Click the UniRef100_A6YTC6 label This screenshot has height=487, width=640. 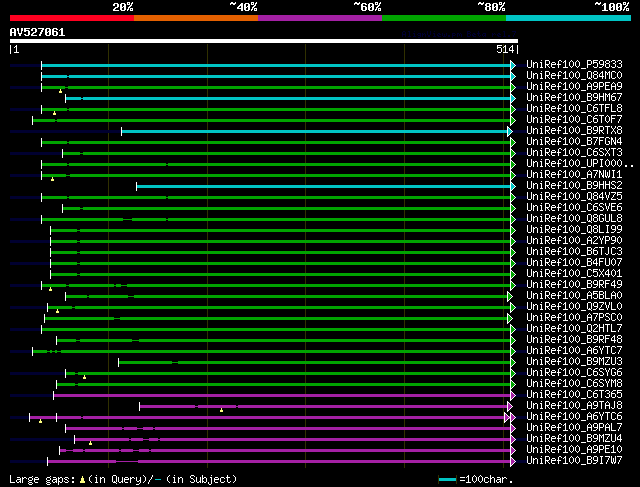click(574, 417)
